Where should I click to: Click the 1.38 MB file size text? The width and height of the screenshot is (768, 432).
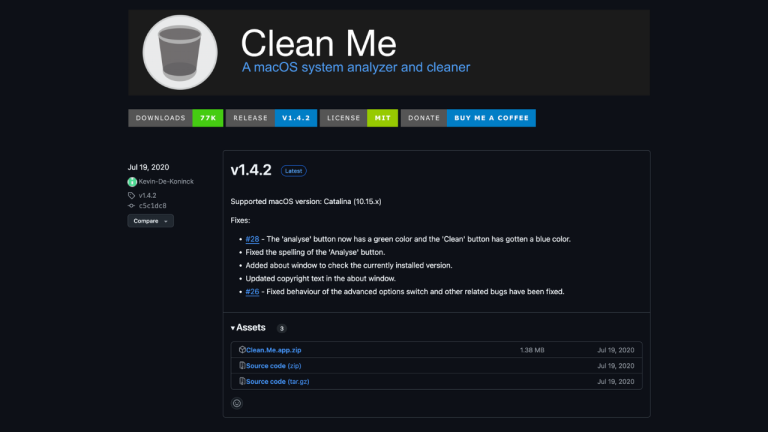[x=532, y=350]
